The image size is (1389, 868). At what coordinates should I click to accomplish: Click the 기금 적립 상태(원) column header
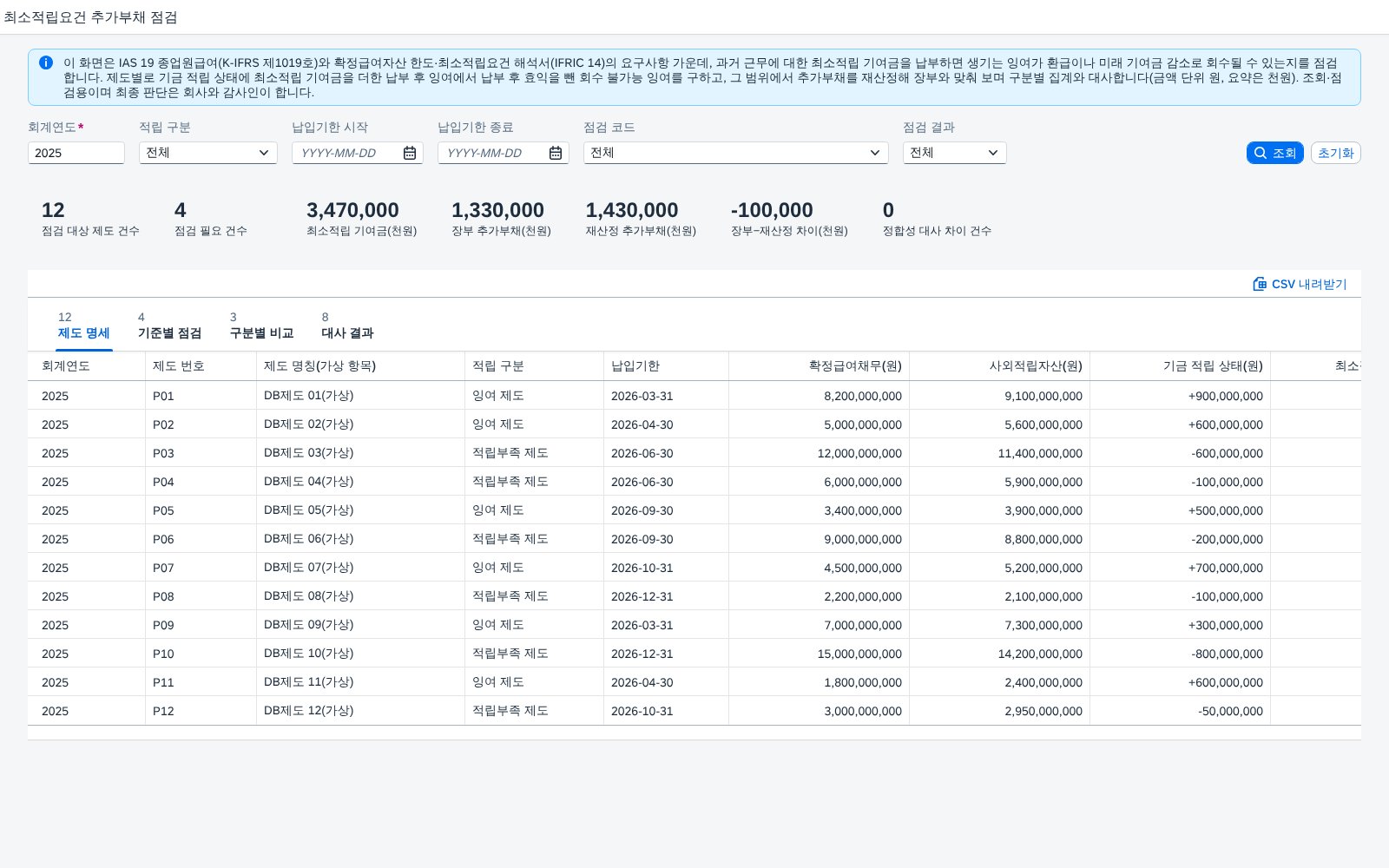point(1180,366)
